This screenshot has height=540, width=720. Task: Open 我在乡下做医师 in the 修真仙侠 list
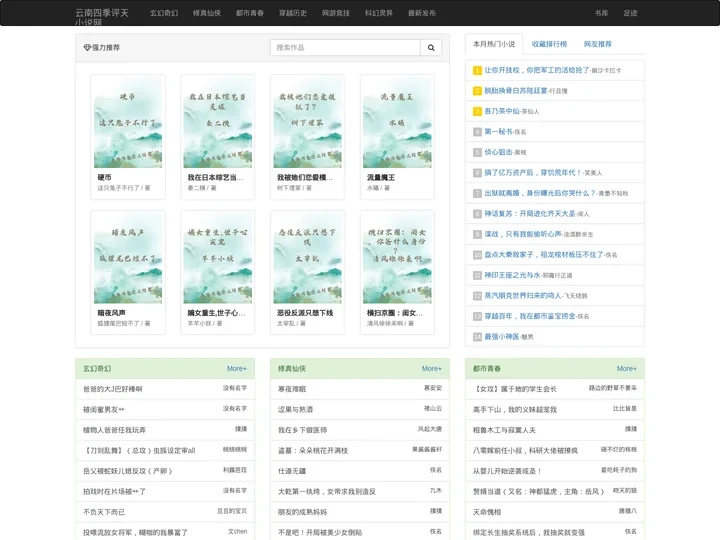pyautogui.click(x=303, y=430)
